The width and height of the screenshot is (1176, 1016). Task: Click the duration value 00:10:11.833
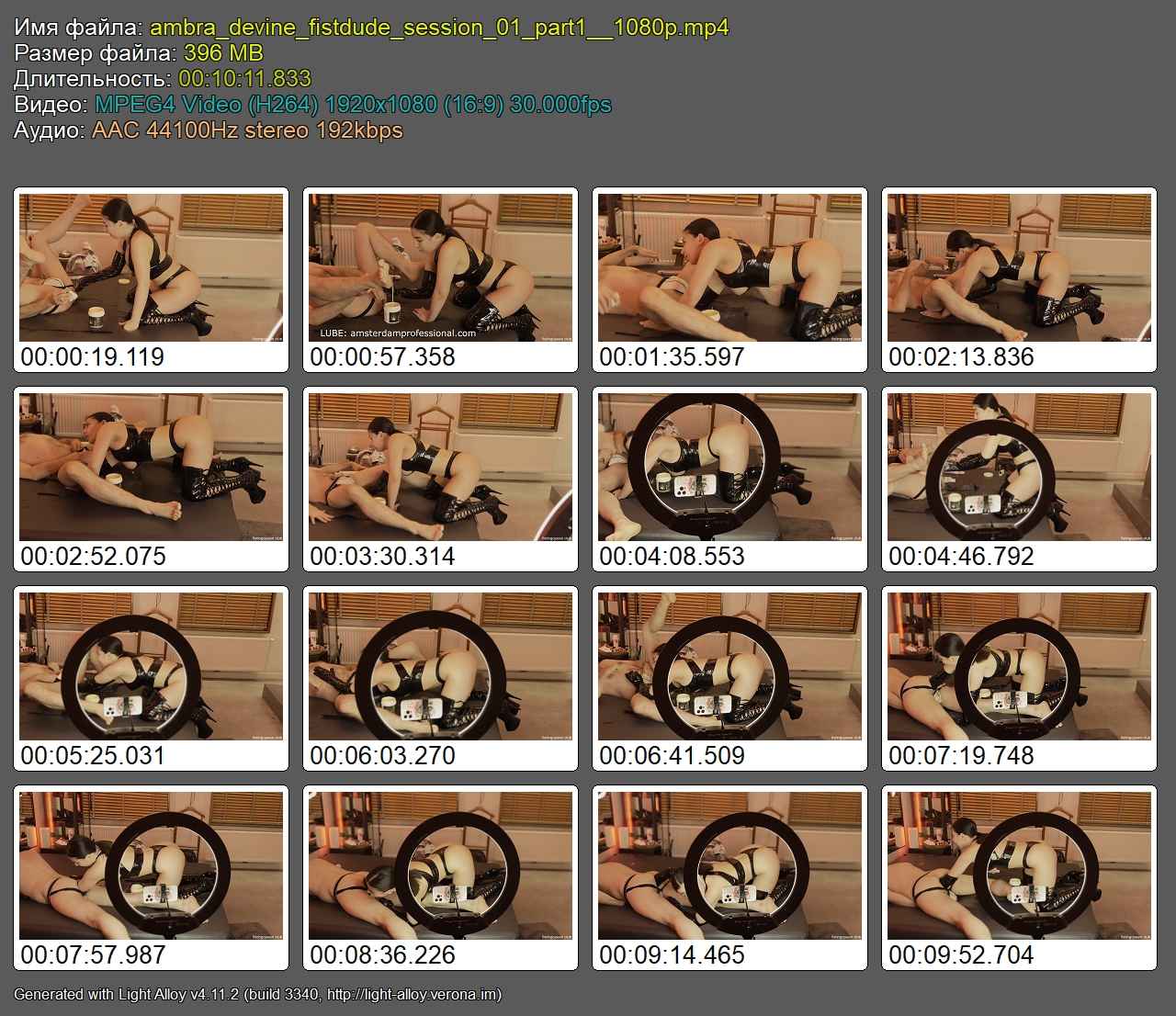[x=244, y=79]
